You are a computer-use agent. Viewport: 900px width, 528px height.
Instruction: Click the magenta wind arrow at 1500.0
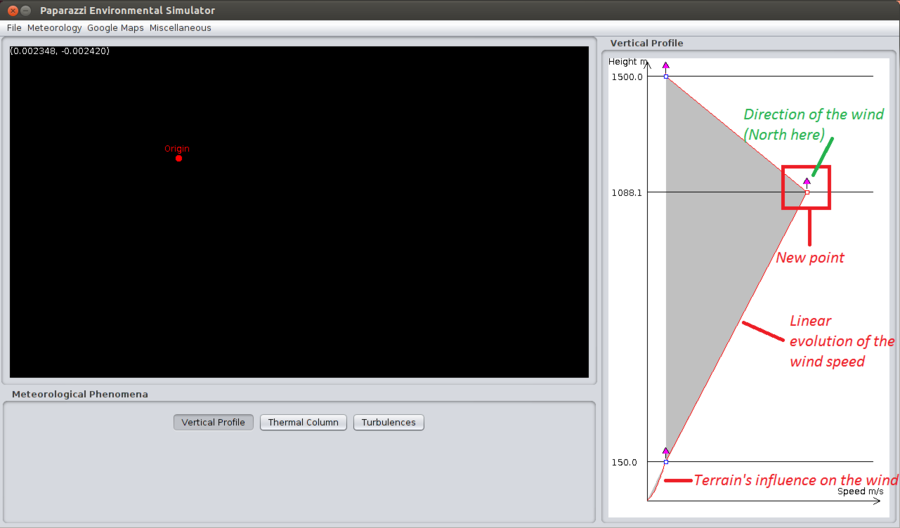(x=666, y=67)
